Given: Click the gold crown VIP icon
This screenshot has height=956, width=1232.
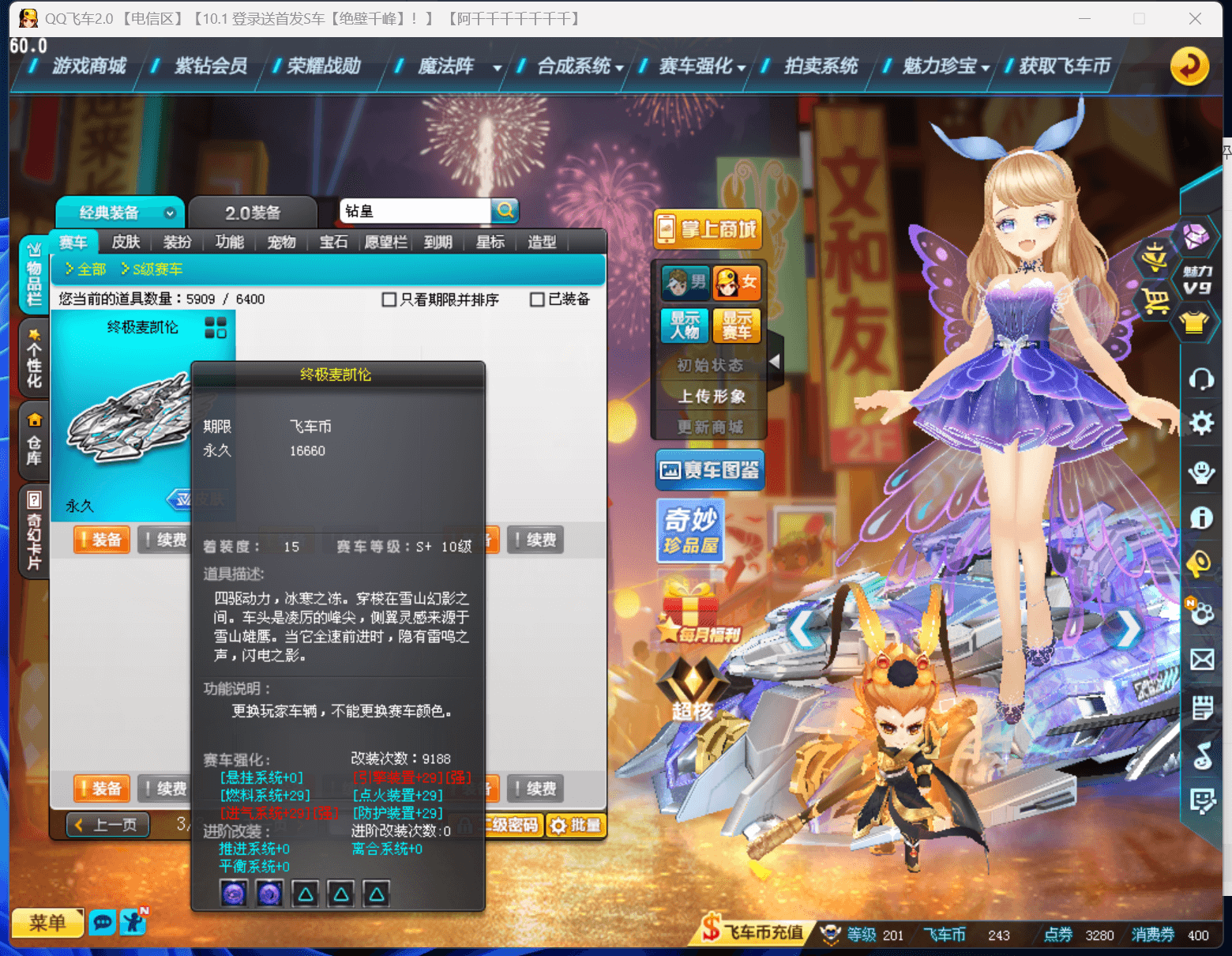Looking at the screenshot, I should (x=1155, y=257).
